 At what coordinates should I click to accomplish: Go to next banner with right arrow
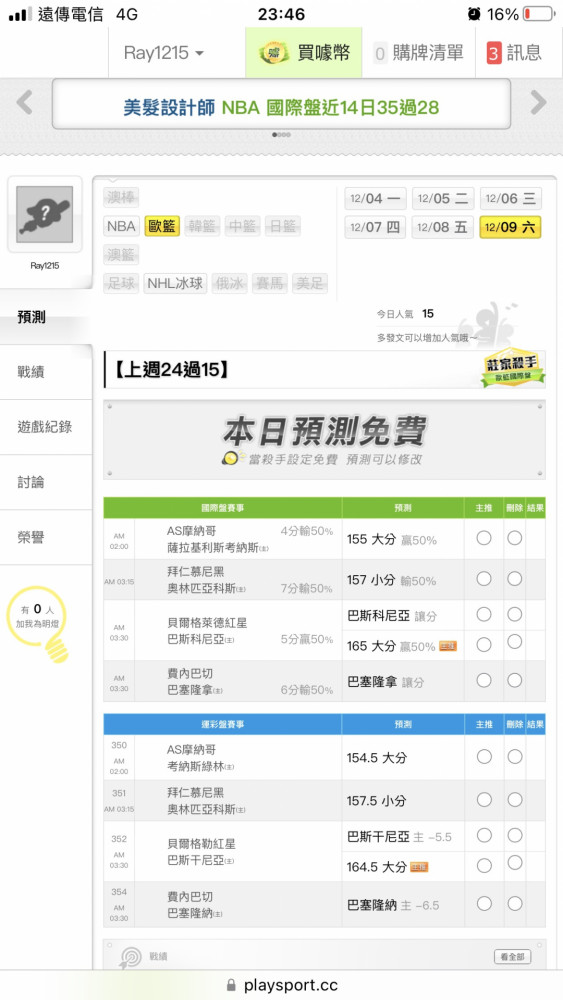click(x=539, y=102)
